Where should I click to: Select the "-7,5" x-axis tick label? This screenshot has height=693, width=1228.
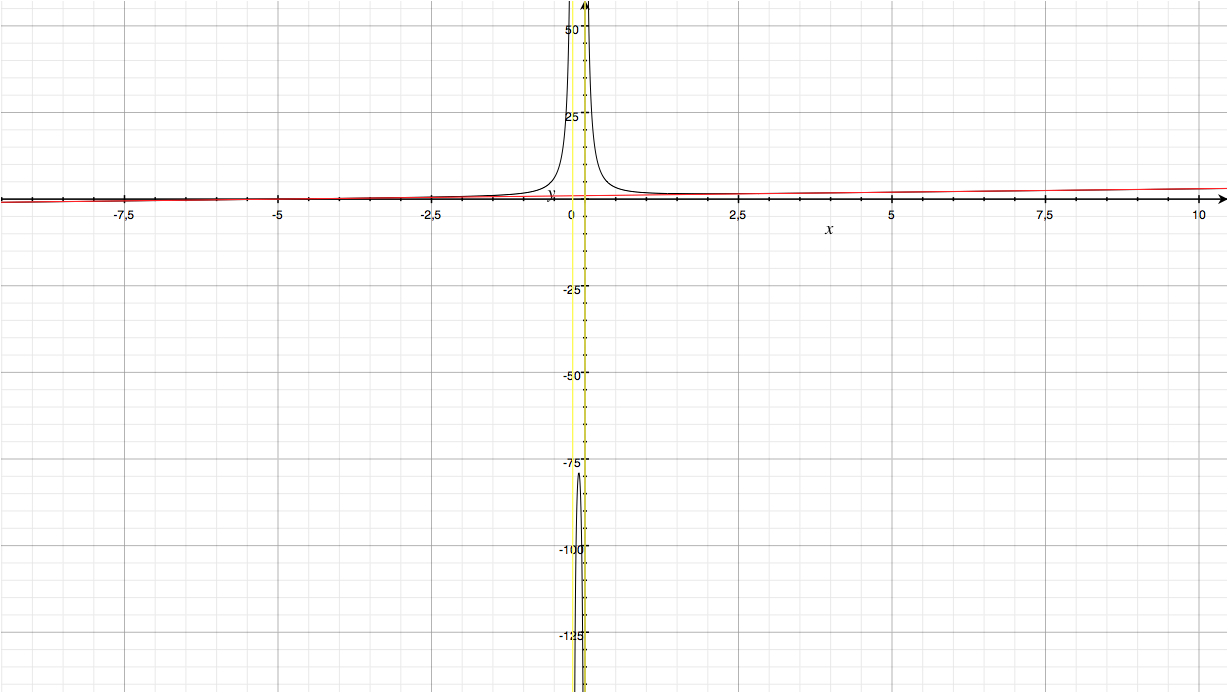click(124, 216)
